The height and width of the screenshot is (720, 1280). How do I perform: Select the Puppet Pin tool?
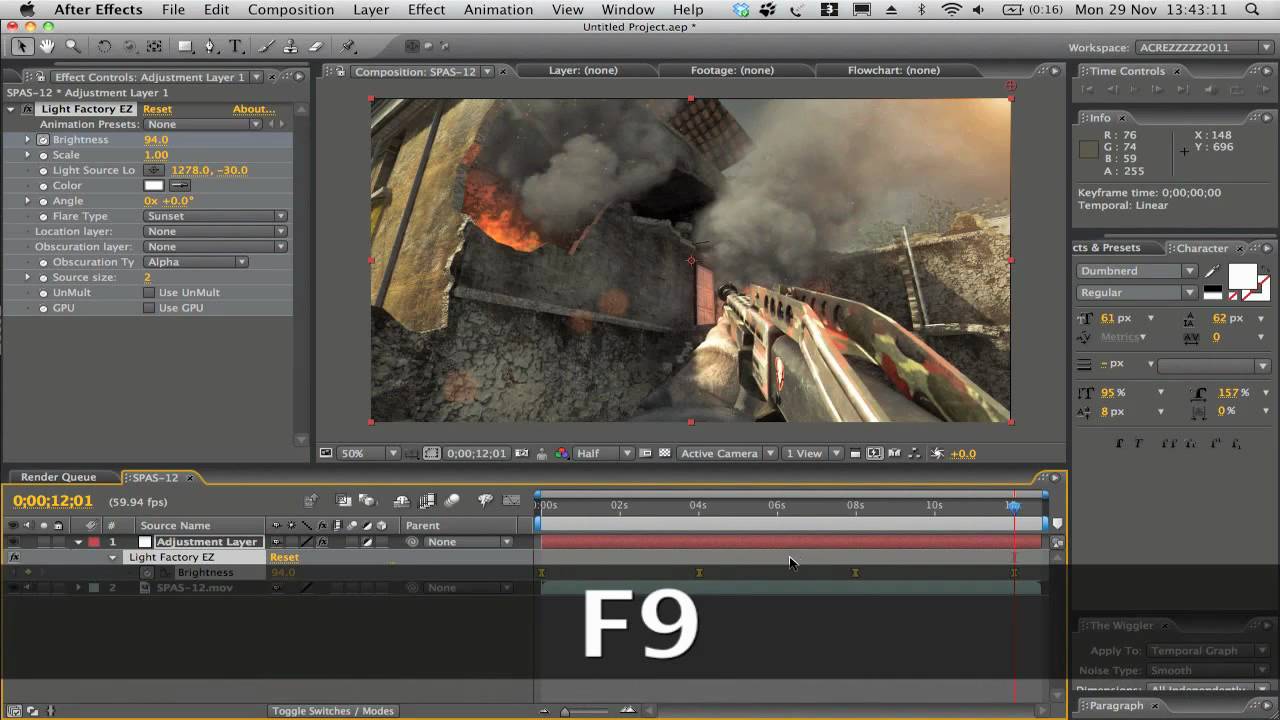[x=348, y=46]
